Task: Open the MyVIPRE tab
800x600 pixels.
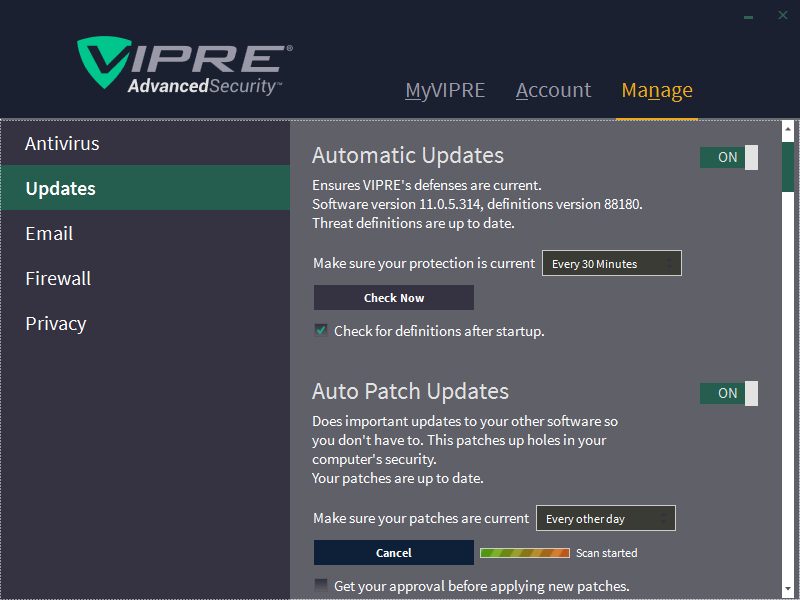Action: tap(445, 90)
